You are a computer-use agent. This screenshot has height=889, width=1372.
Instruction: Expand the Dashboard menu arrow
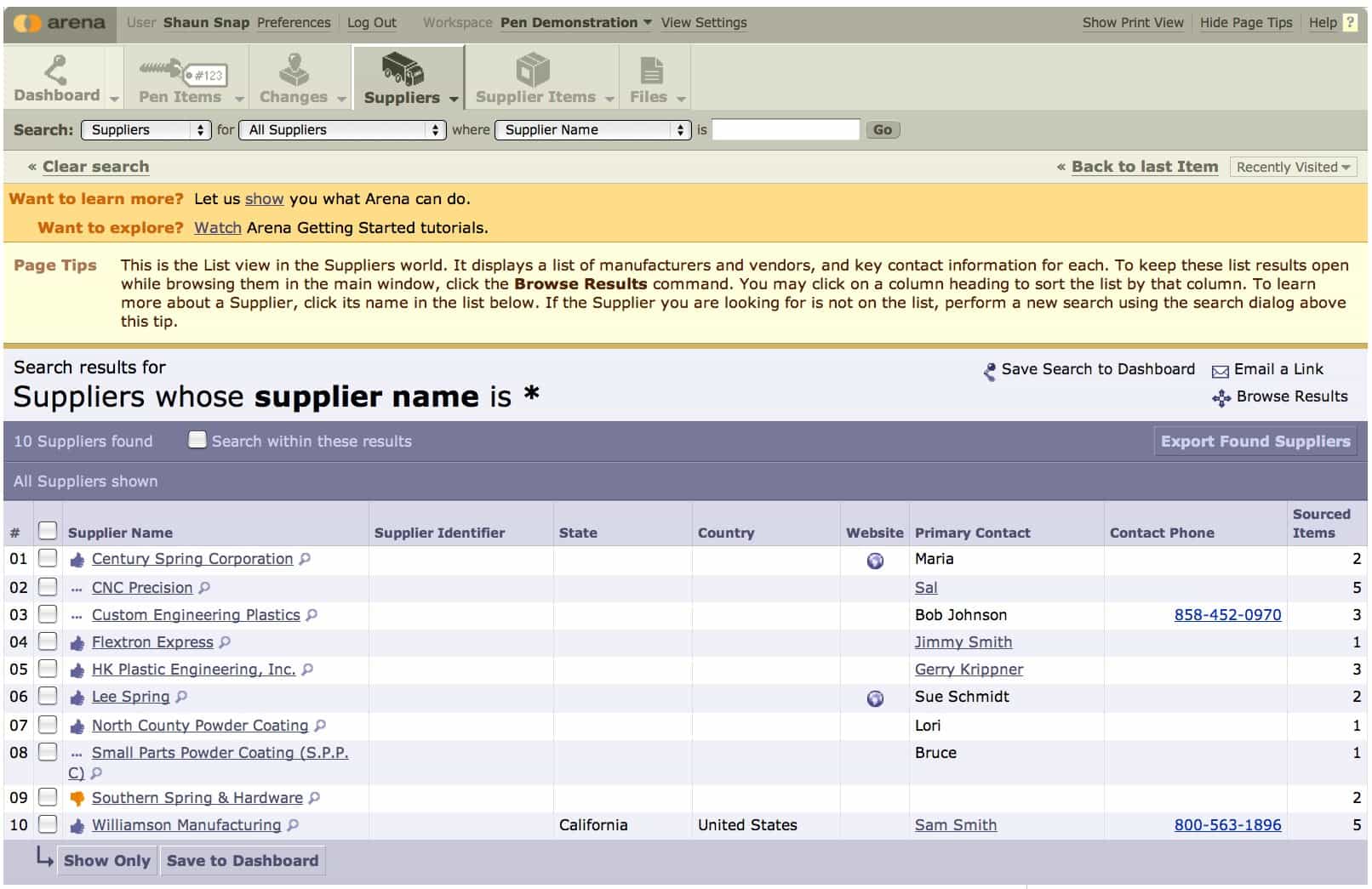tap(115, 99)
